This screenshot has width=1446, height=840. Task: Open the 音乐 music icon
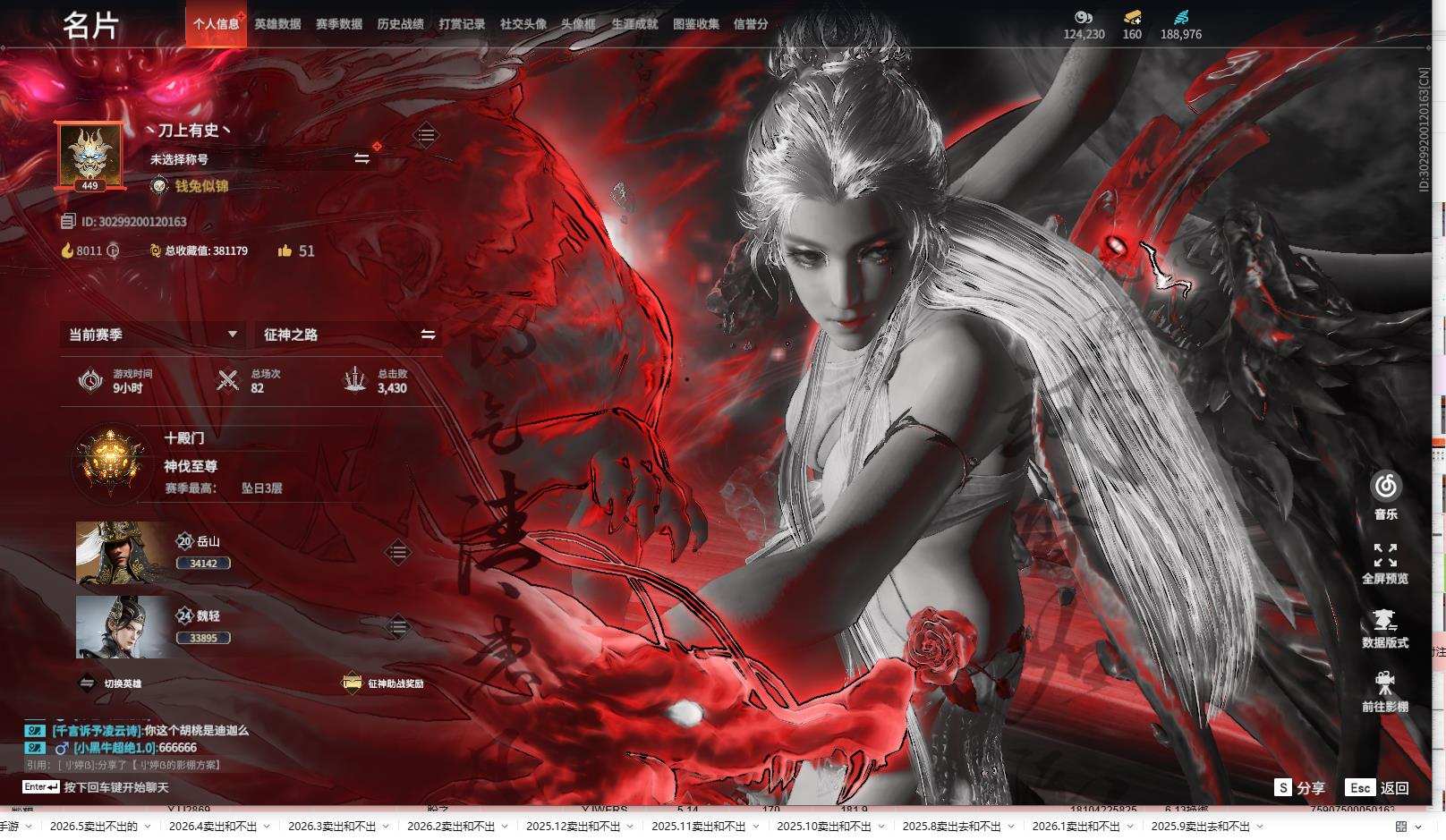point(1385,487)
